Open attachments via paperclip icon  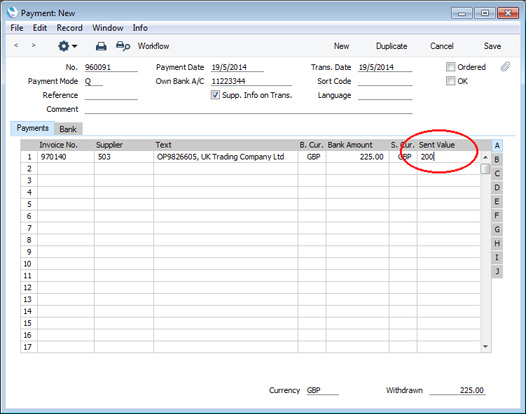click(x=505, y=67)
